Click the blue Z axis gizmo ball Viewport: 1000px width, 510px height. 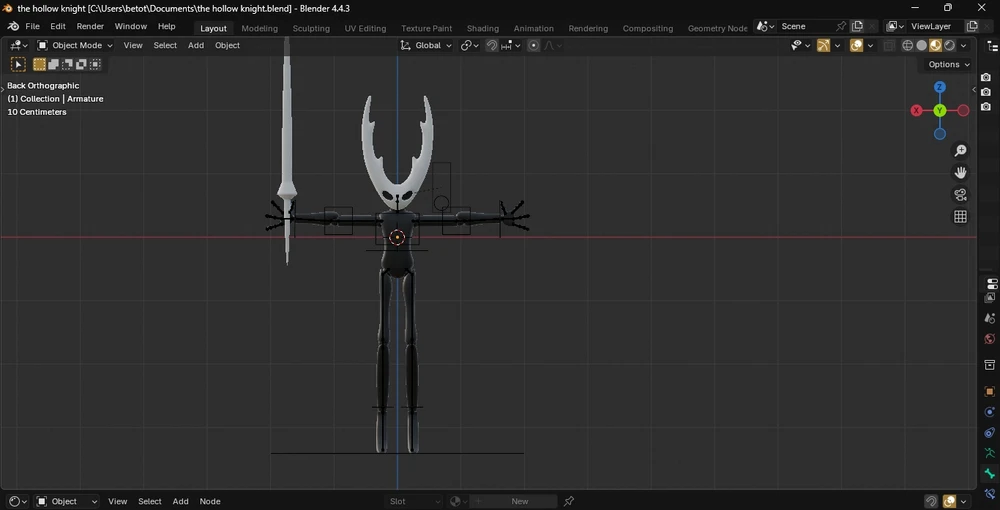pos(940,87)
